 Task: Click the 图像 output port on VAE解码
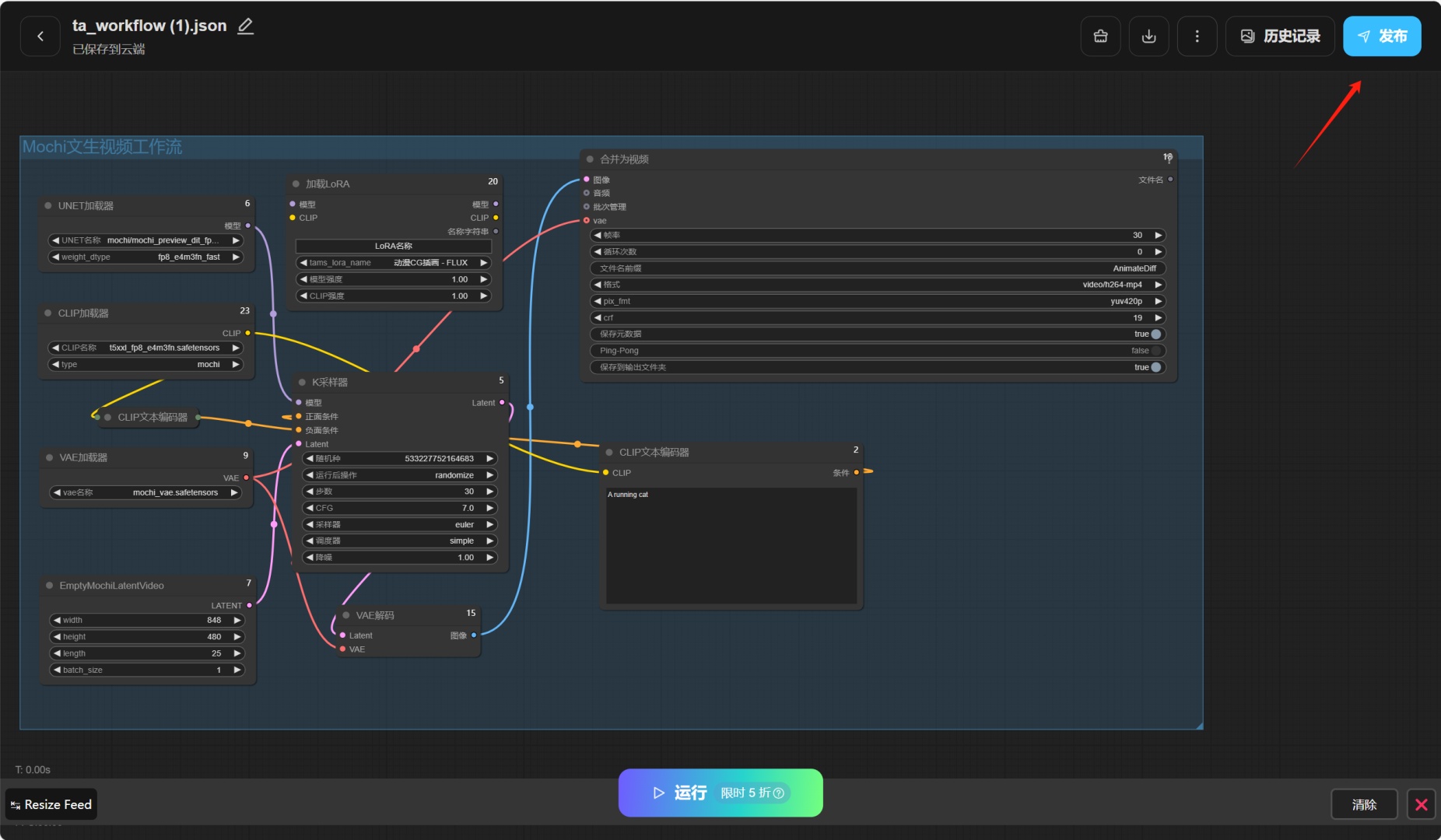[474, 635]
